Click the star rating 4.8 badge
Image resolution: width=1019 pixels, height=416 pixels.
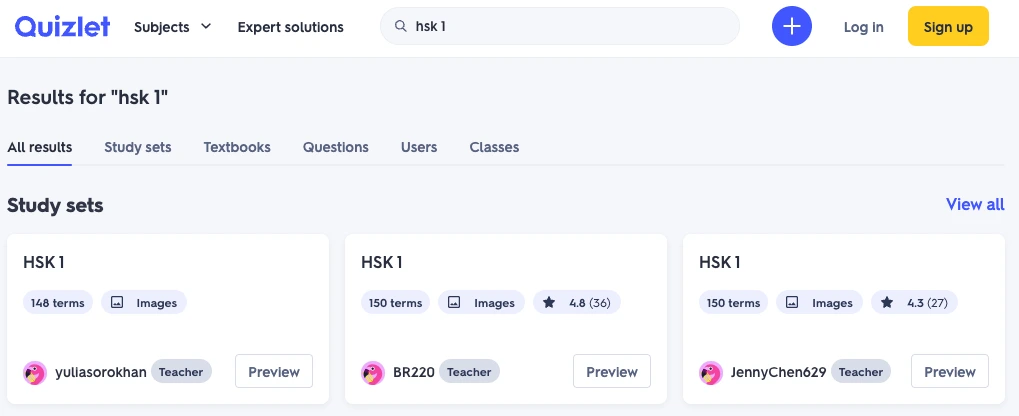(x=577, y=302)
